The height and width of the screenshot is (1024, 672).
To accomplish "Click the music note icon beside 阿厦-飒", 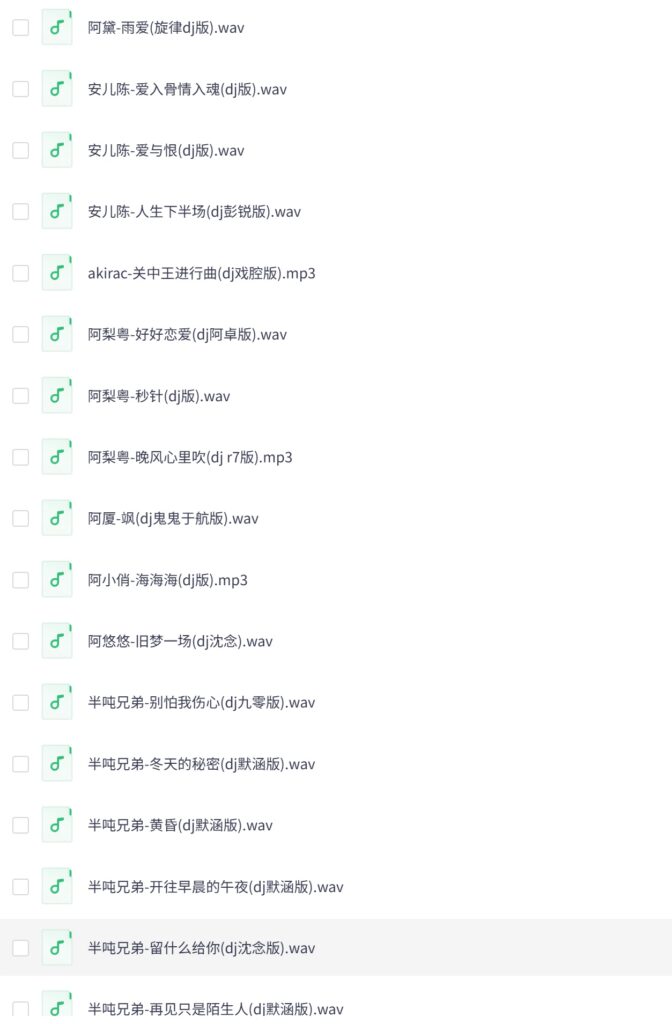I will click(x=57, y=518).
